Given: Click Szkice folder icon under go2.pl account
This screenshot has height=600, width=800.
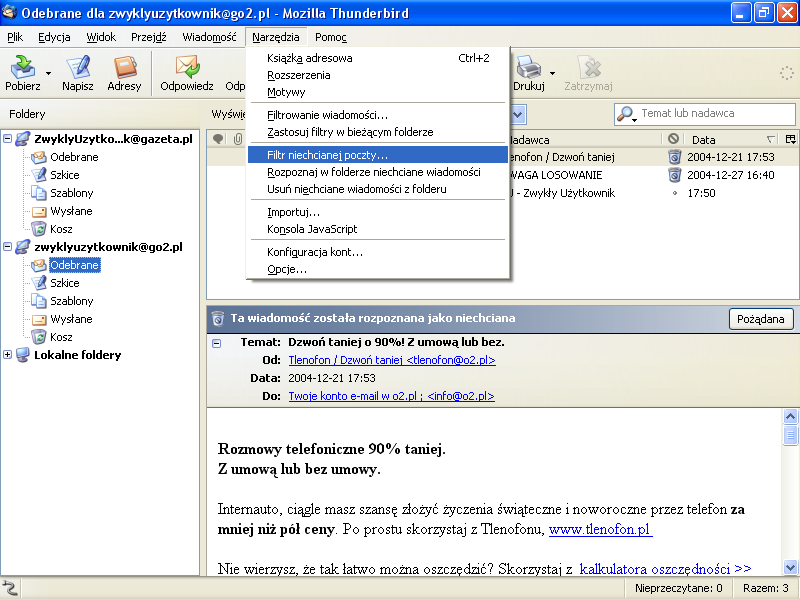Looking at the screenshot, I should [x=39, y=283].
